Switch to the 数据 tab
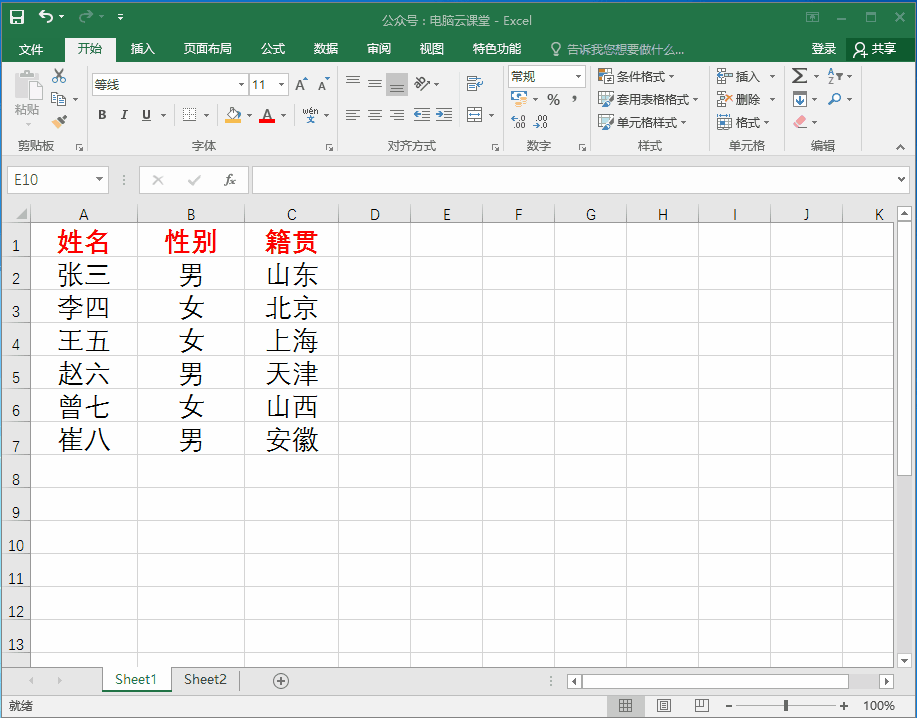 pos(326,49)
